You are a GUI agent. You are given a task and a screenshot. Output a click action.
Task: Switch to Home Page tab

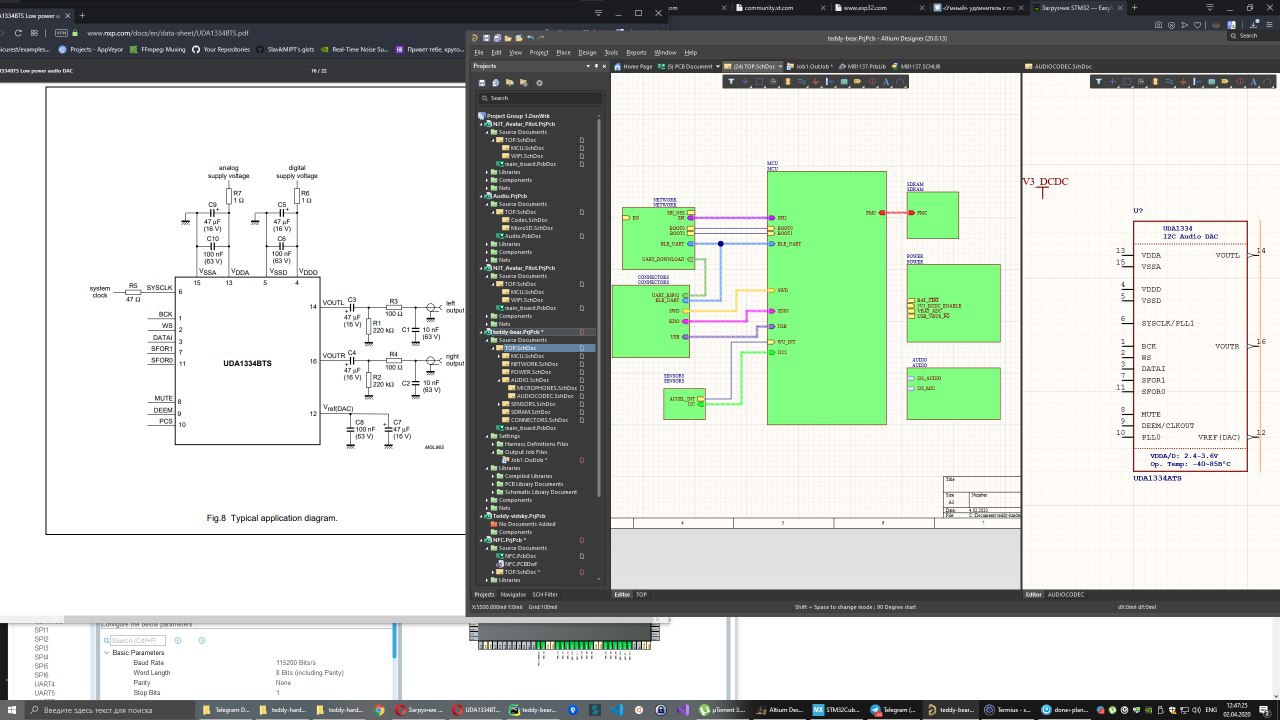632,66
